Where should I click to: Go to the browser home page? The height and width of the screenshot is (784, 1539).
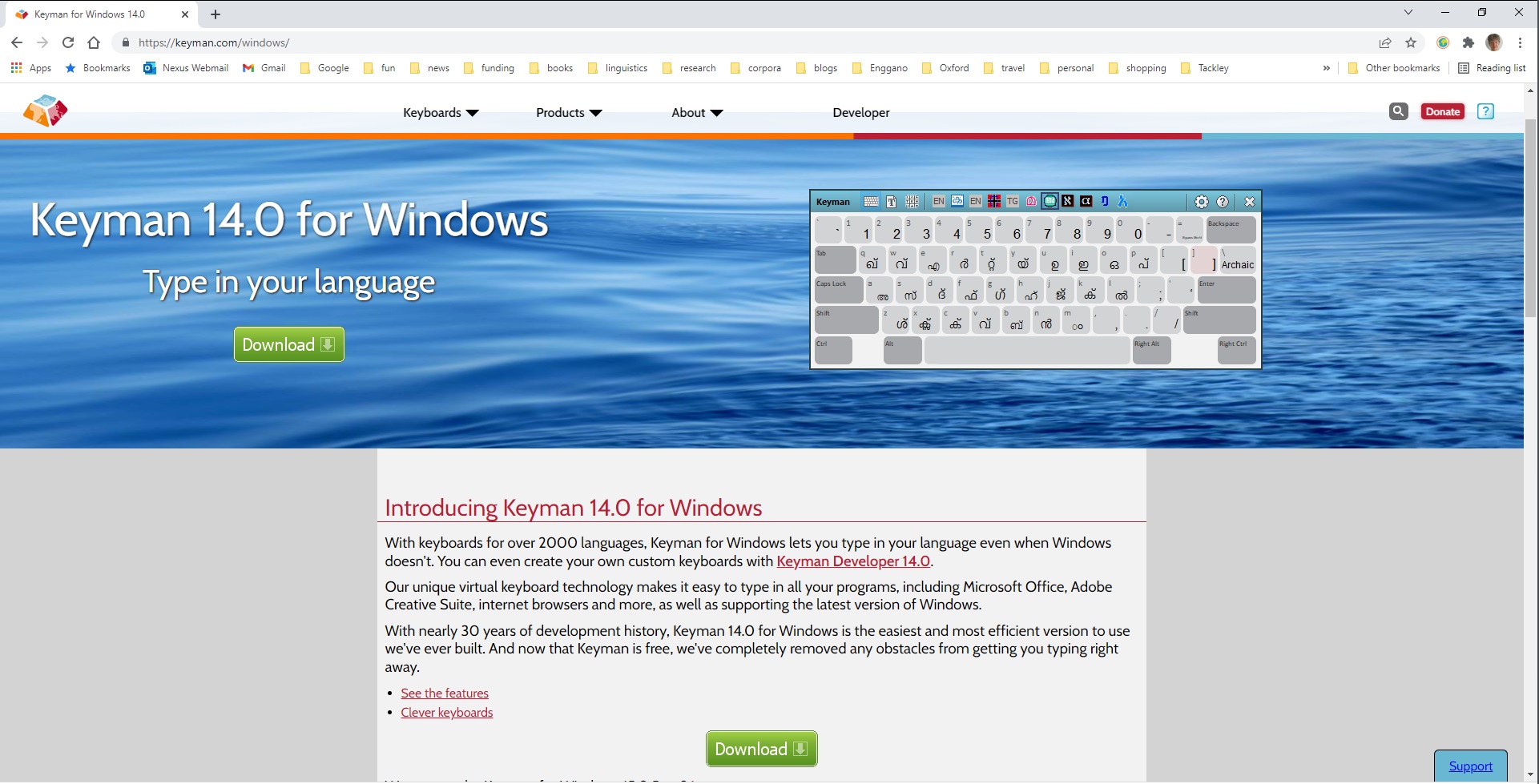pyautogui.click(x=94, y=42)
